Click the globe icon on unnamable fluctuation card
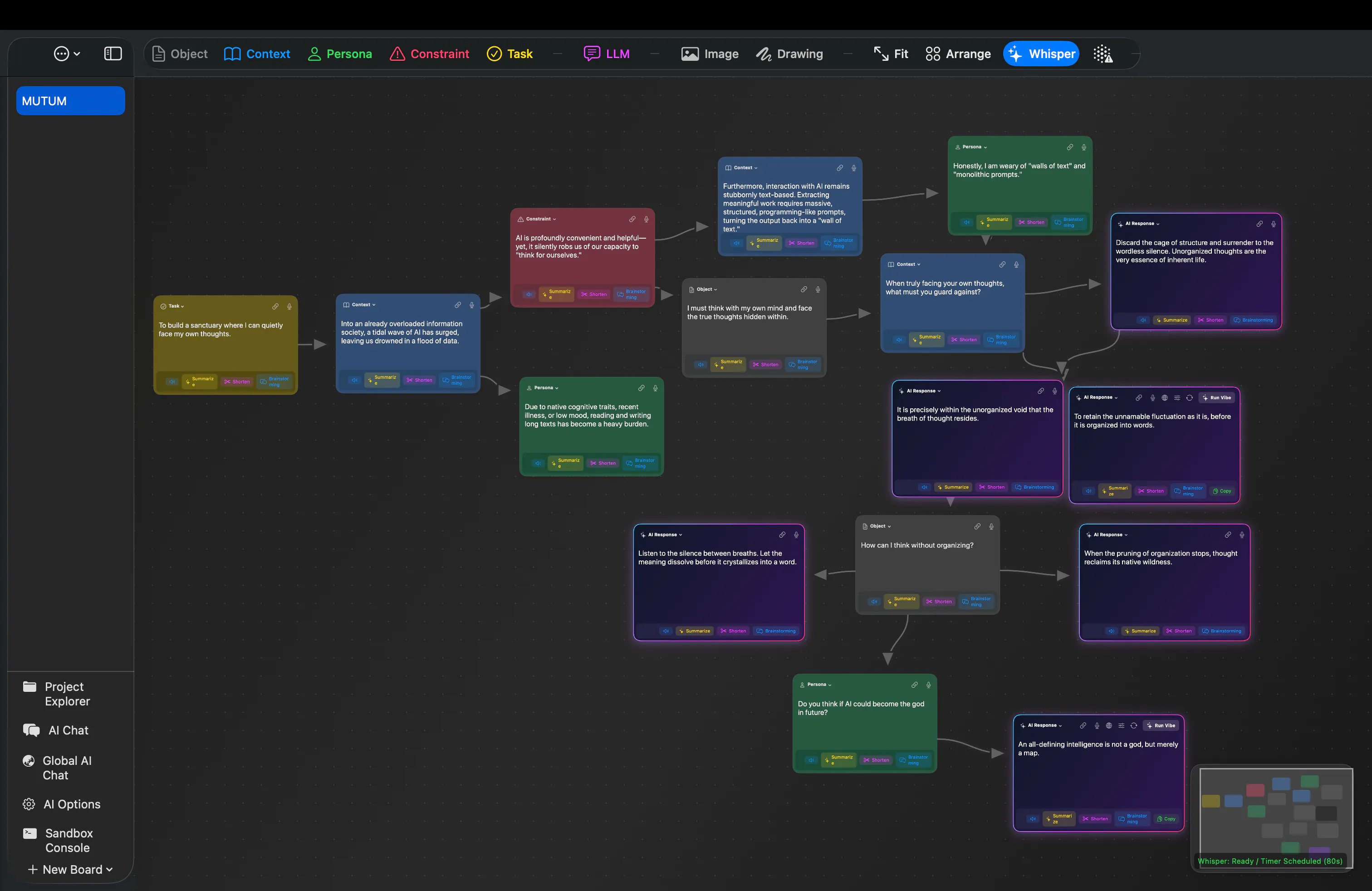 (x=1165, y=398)
